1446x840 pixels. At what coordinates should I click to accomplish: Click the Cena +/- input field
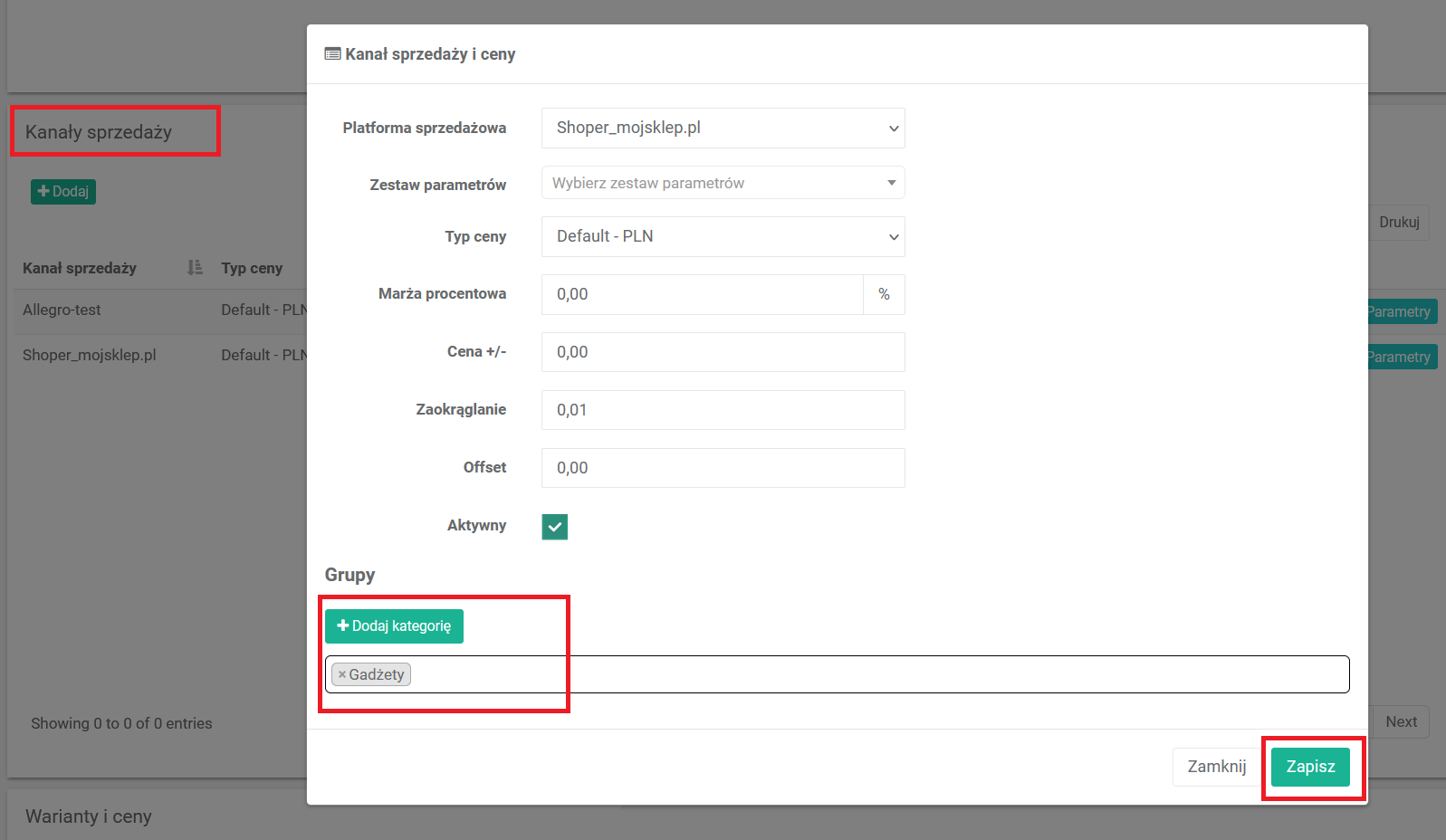pos(723,352)
